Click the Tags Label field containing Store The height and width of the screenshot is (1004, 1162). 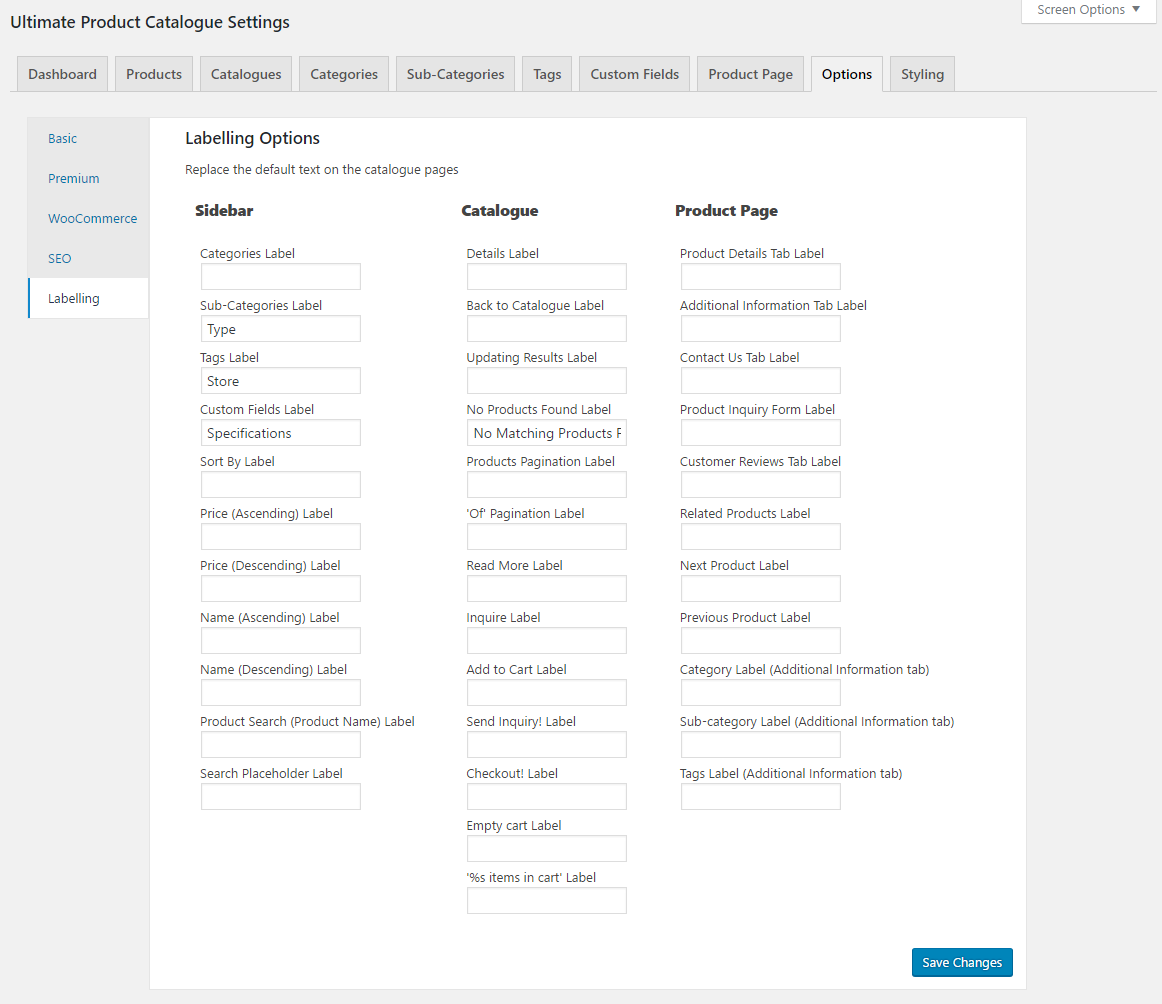click(281, 381)
